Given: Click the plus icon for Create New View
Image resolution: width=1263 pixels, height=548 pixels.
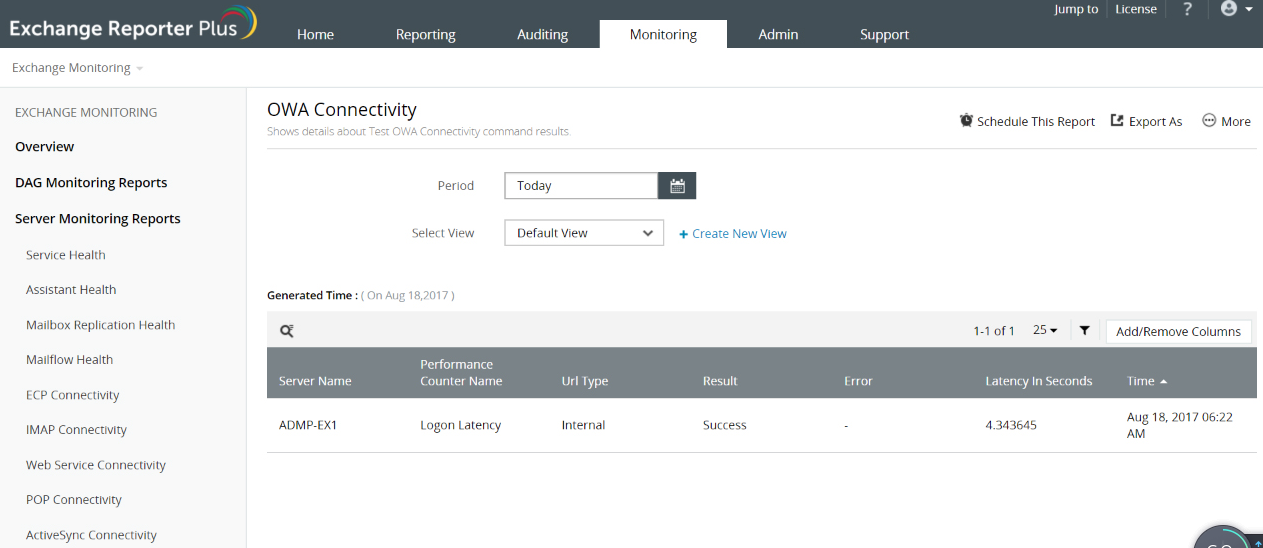Looking at the screenshot, I should 684,234.
